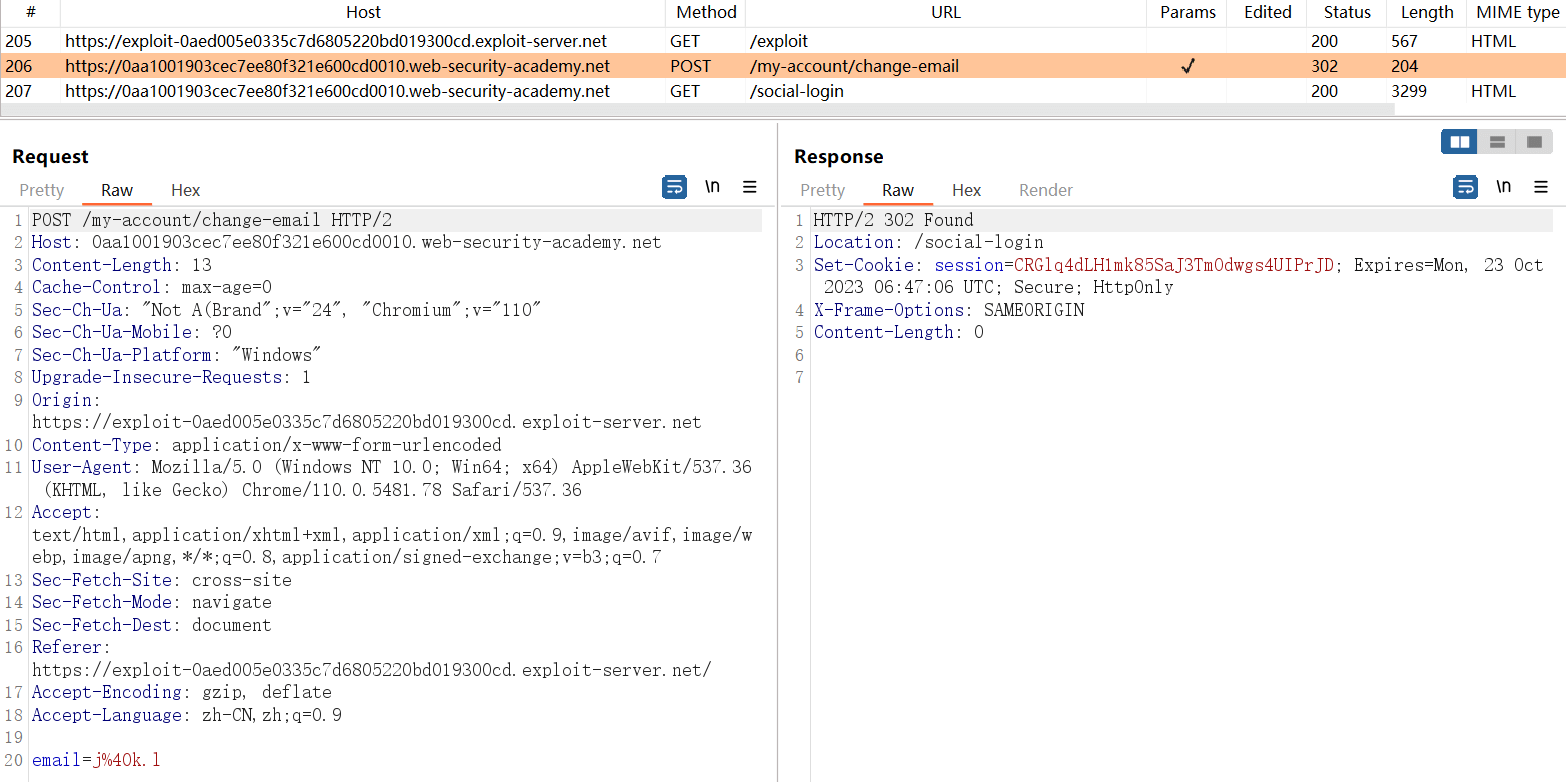Toggle non-printable characters in Request panel
1566x782 pixels.
click(712, 187)
